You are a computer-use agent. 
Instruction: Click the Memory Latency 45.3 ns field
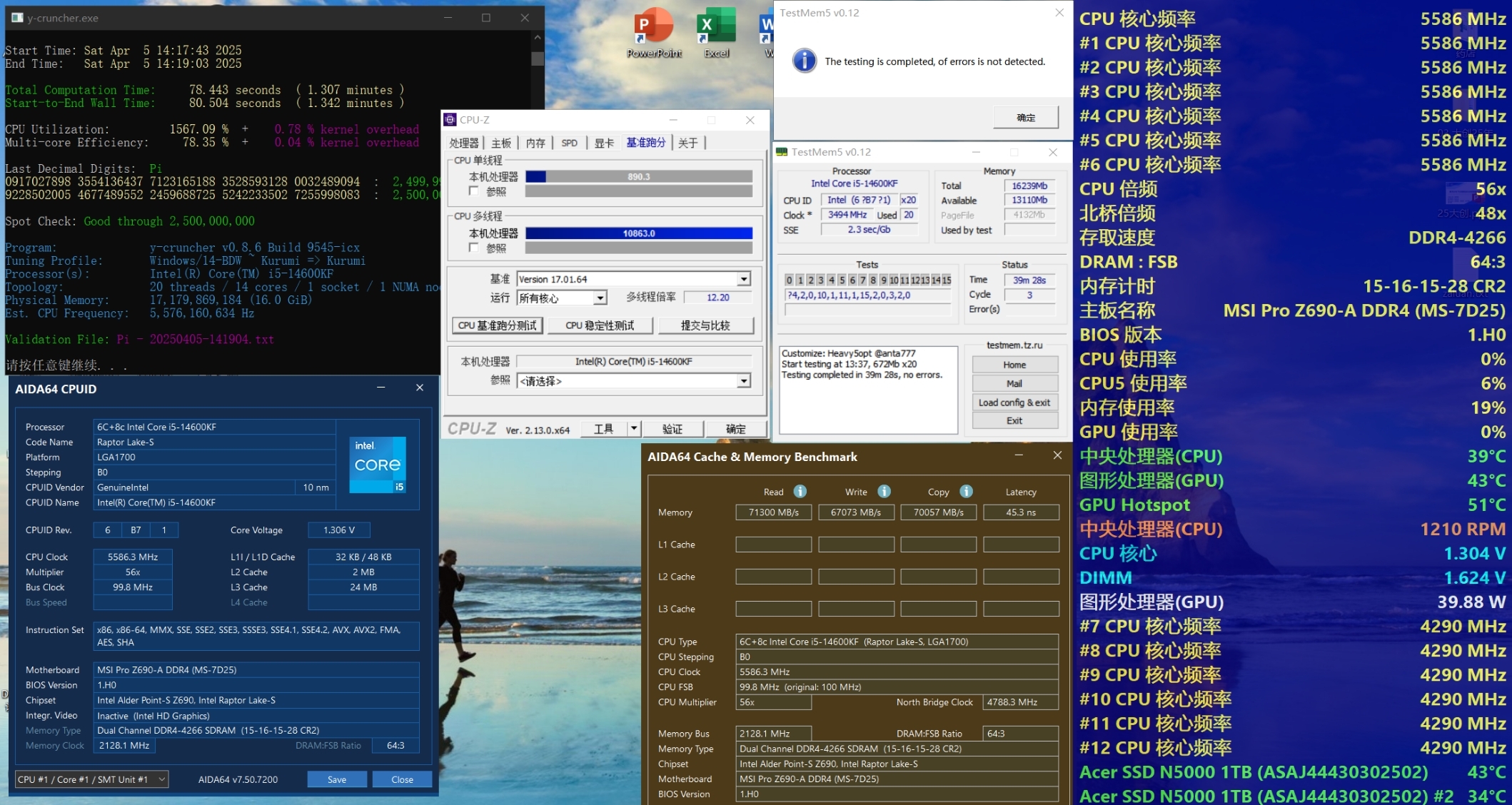pyautogui.click(x=1021, y=512)
